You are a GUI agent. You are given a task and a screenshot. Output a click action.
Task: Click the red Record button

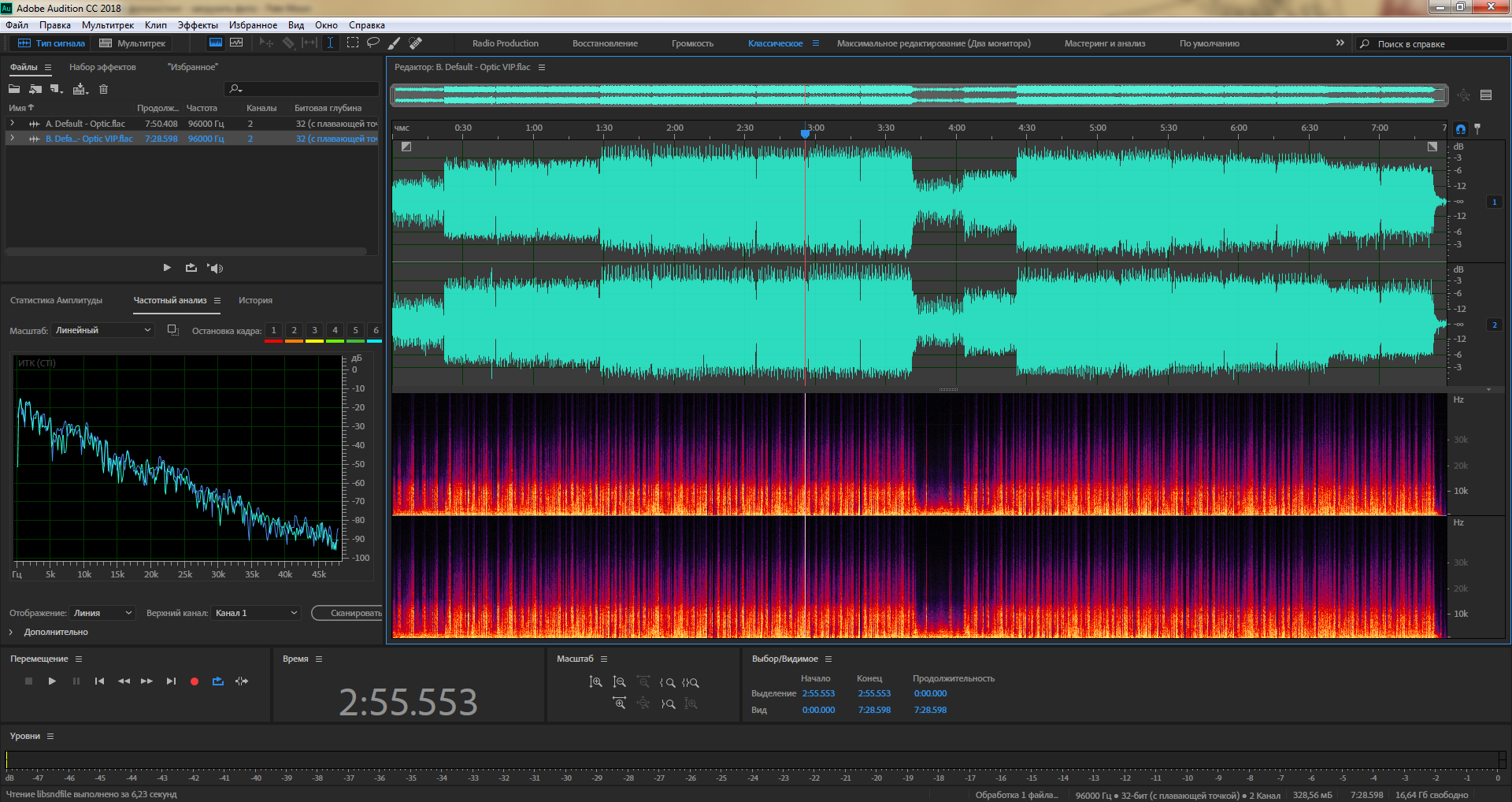click(195, 681)
